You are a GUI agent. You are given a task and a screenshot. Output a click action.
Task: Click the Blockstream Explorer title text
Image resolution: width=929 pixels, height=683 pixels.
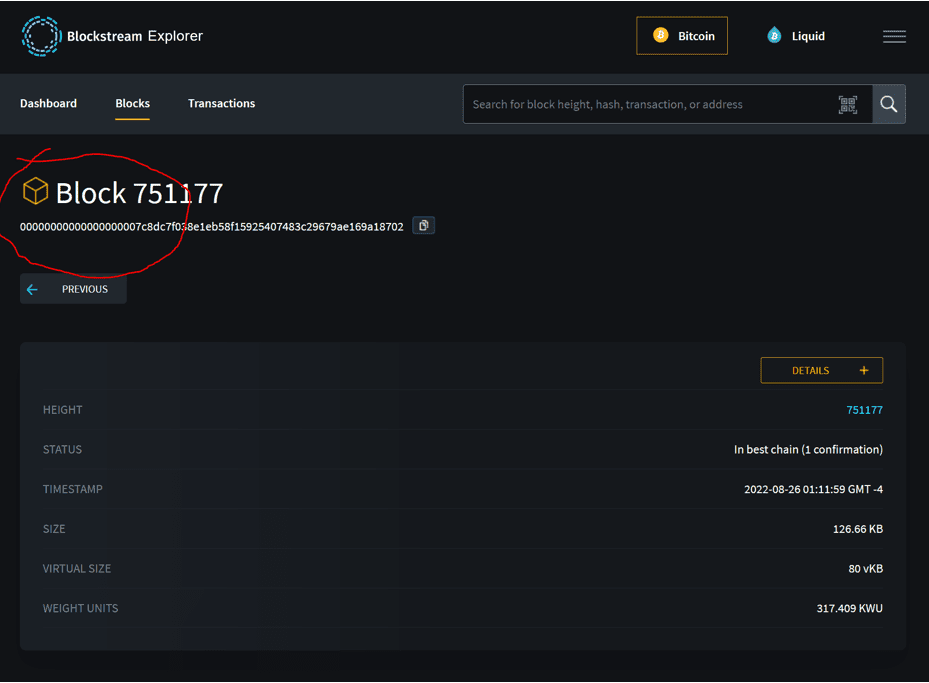click(135, 36)
